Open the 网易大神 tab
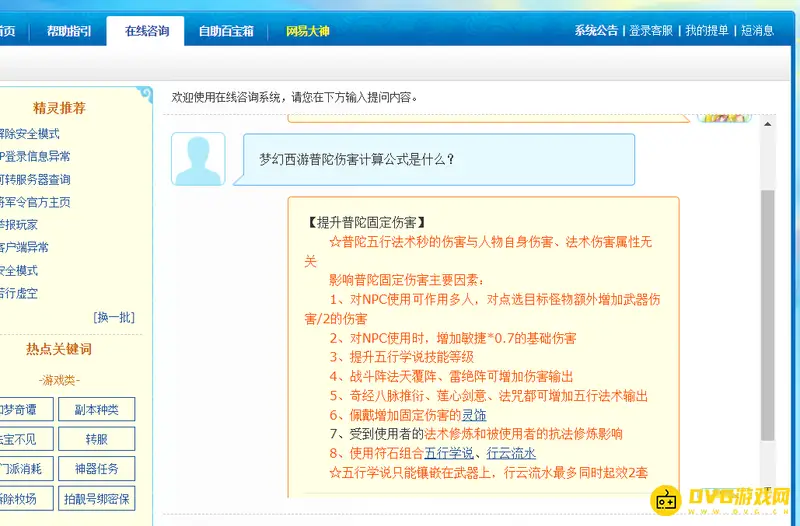The width and height of the screenshot is (800, 526). point(307,31)
